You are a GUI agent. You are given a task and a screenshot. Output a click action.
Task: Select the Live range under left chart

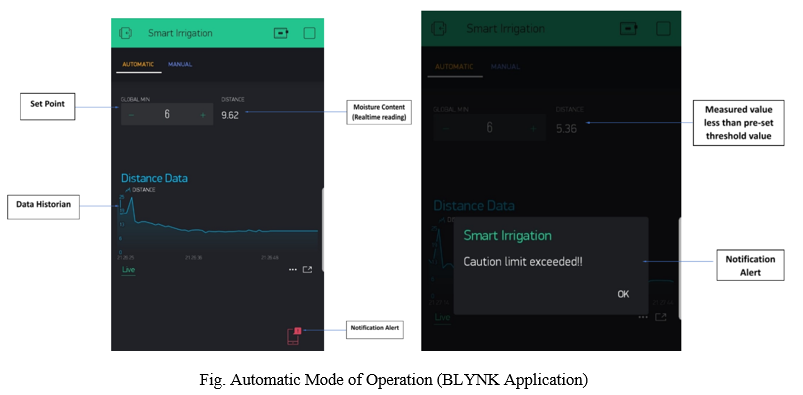tap(129, 269)
